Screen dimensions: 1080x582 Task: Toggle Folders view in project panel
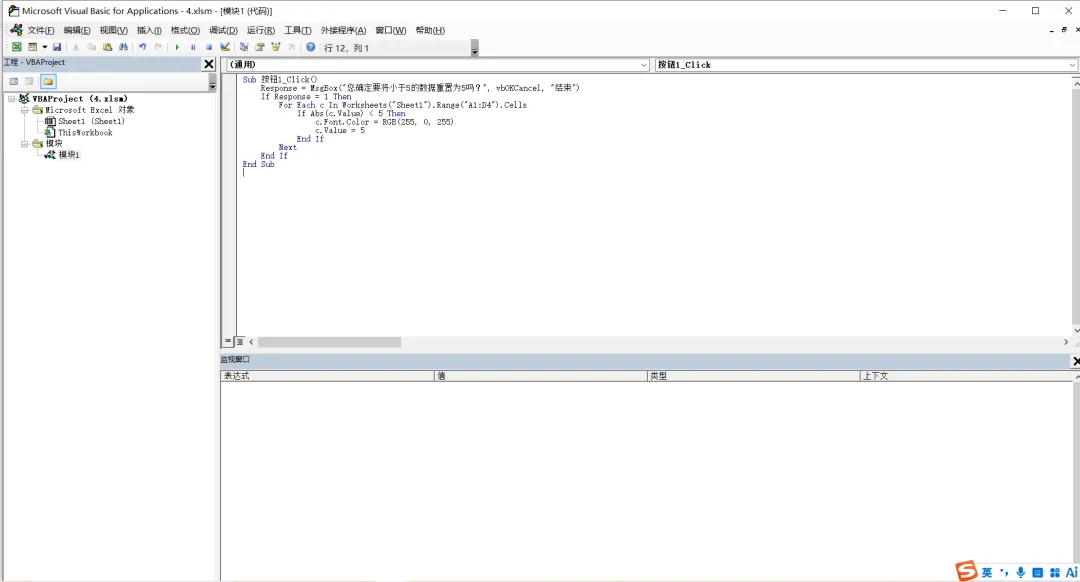point(48,81)
